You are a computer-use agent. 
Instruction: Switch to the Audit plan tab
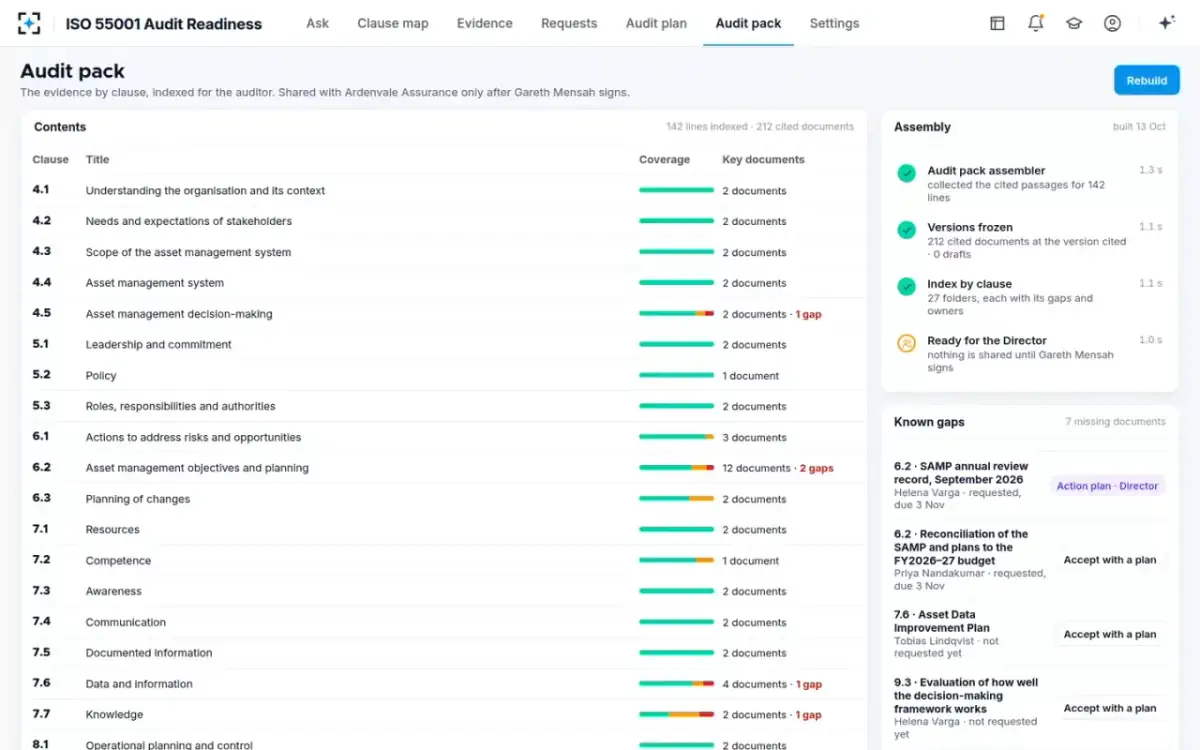(x=656, y=23)
